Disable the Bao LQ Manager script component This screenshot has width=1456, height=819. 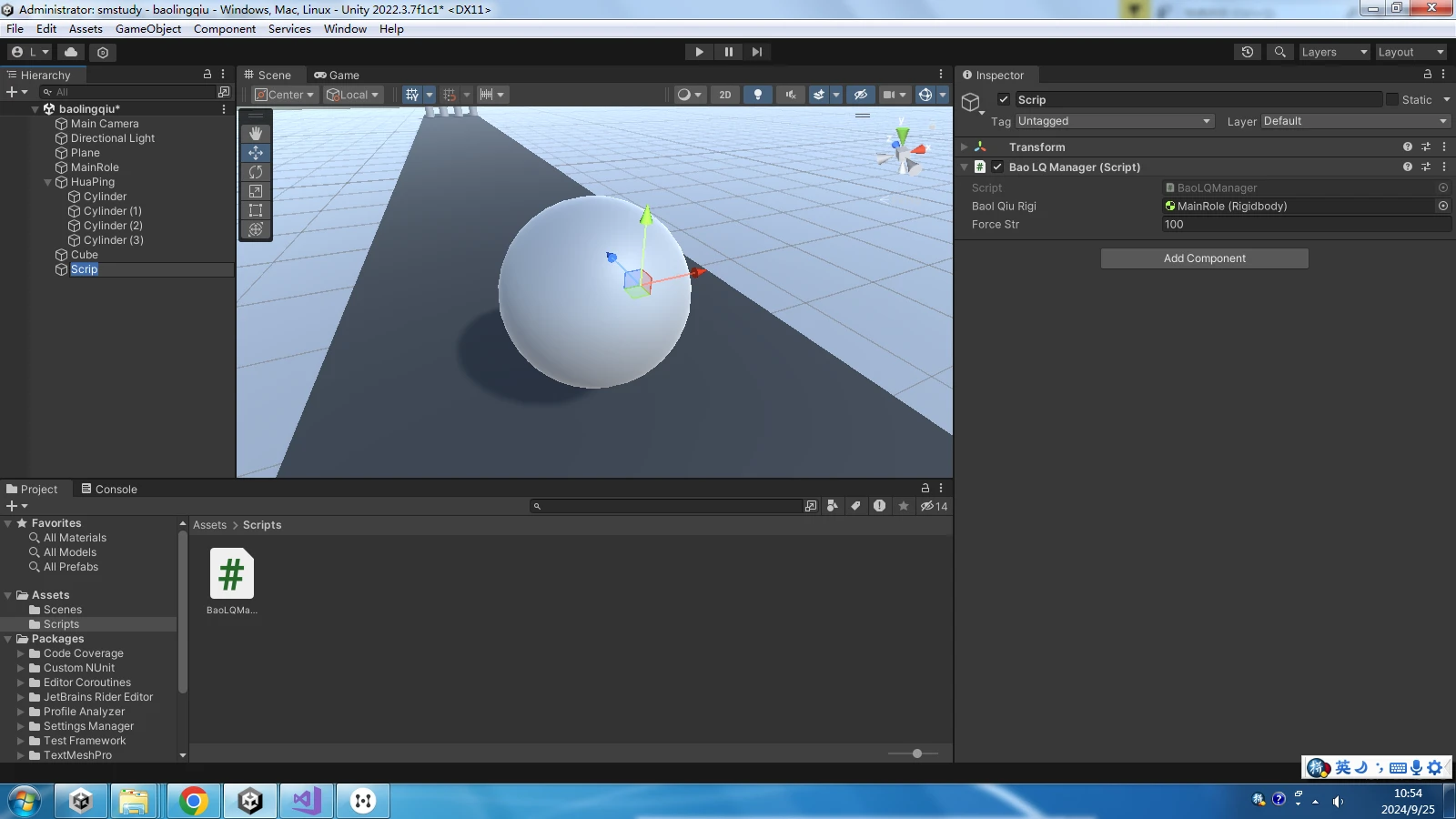(x=997, y=167)
